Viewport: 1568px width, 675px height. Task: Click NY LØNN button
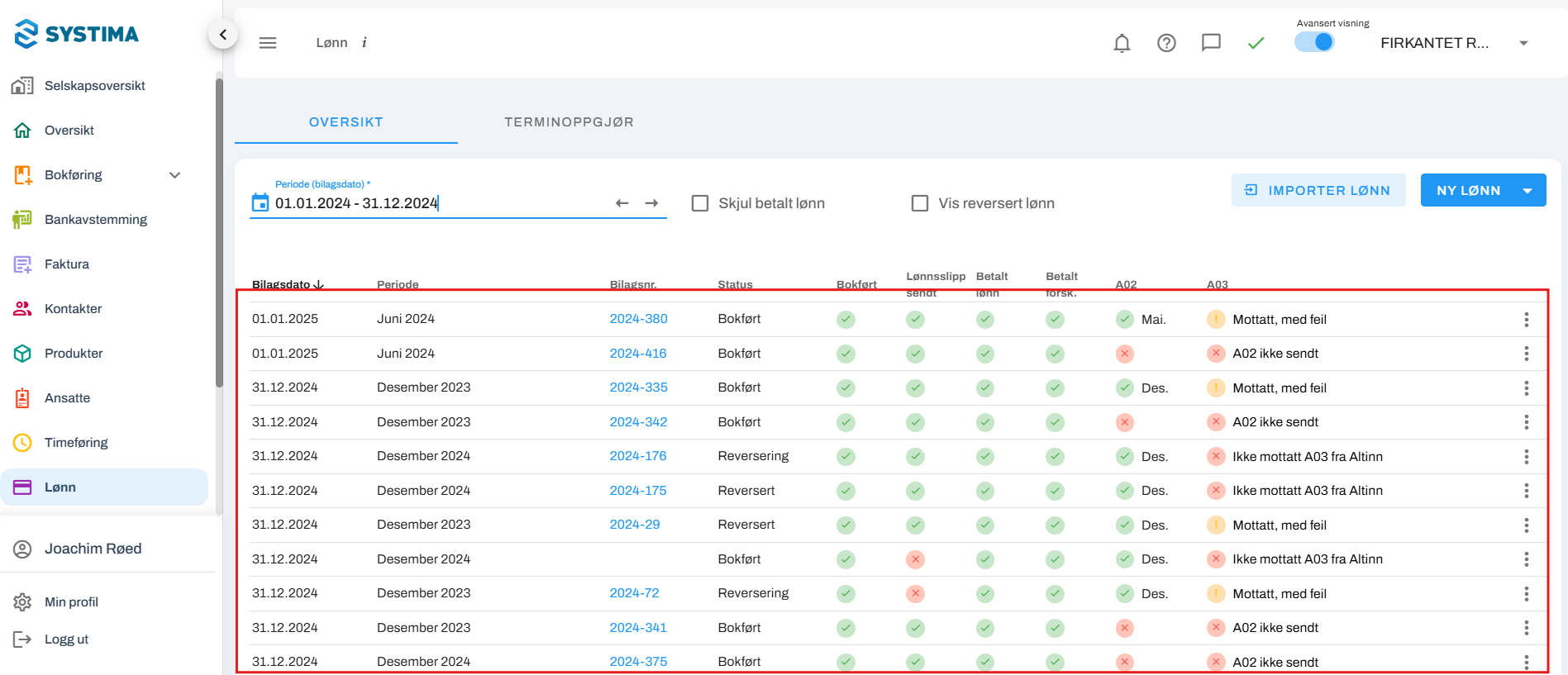coord(1468,190)
